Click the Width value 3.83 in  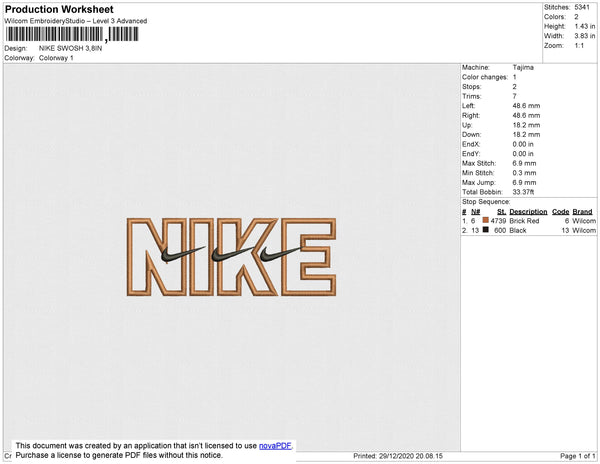pyautogui.click(x=584, y=36)
